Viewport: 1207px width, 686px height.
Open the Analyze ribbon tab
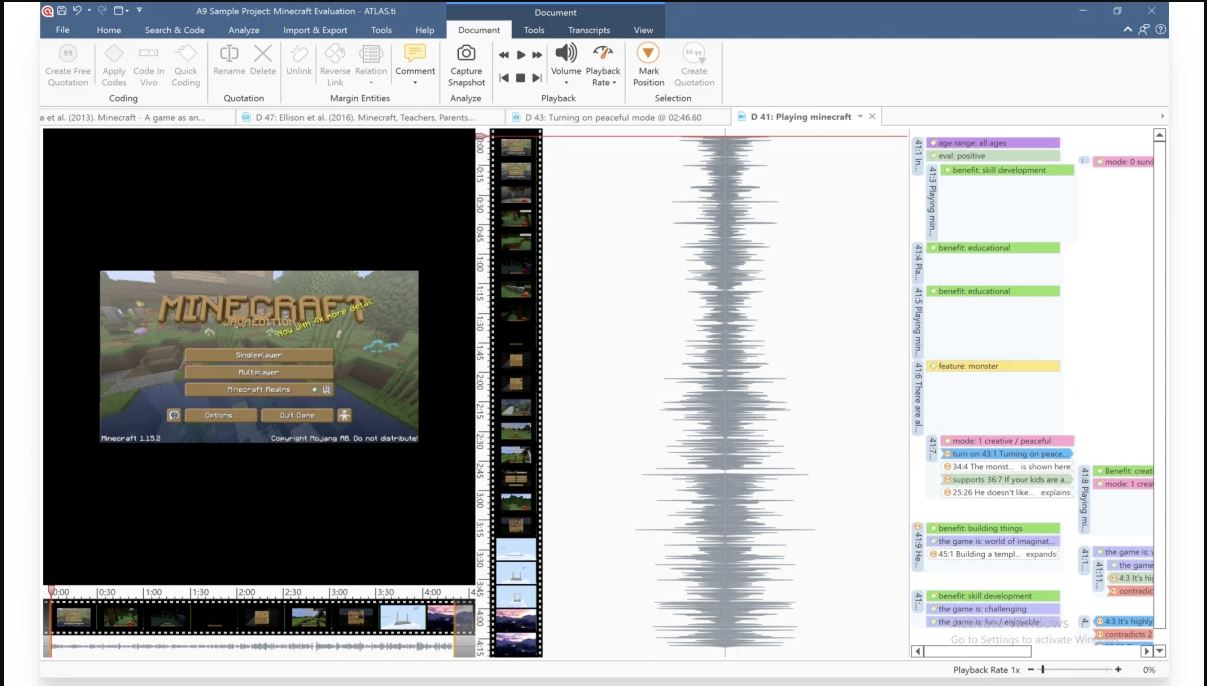coord(244,30)
